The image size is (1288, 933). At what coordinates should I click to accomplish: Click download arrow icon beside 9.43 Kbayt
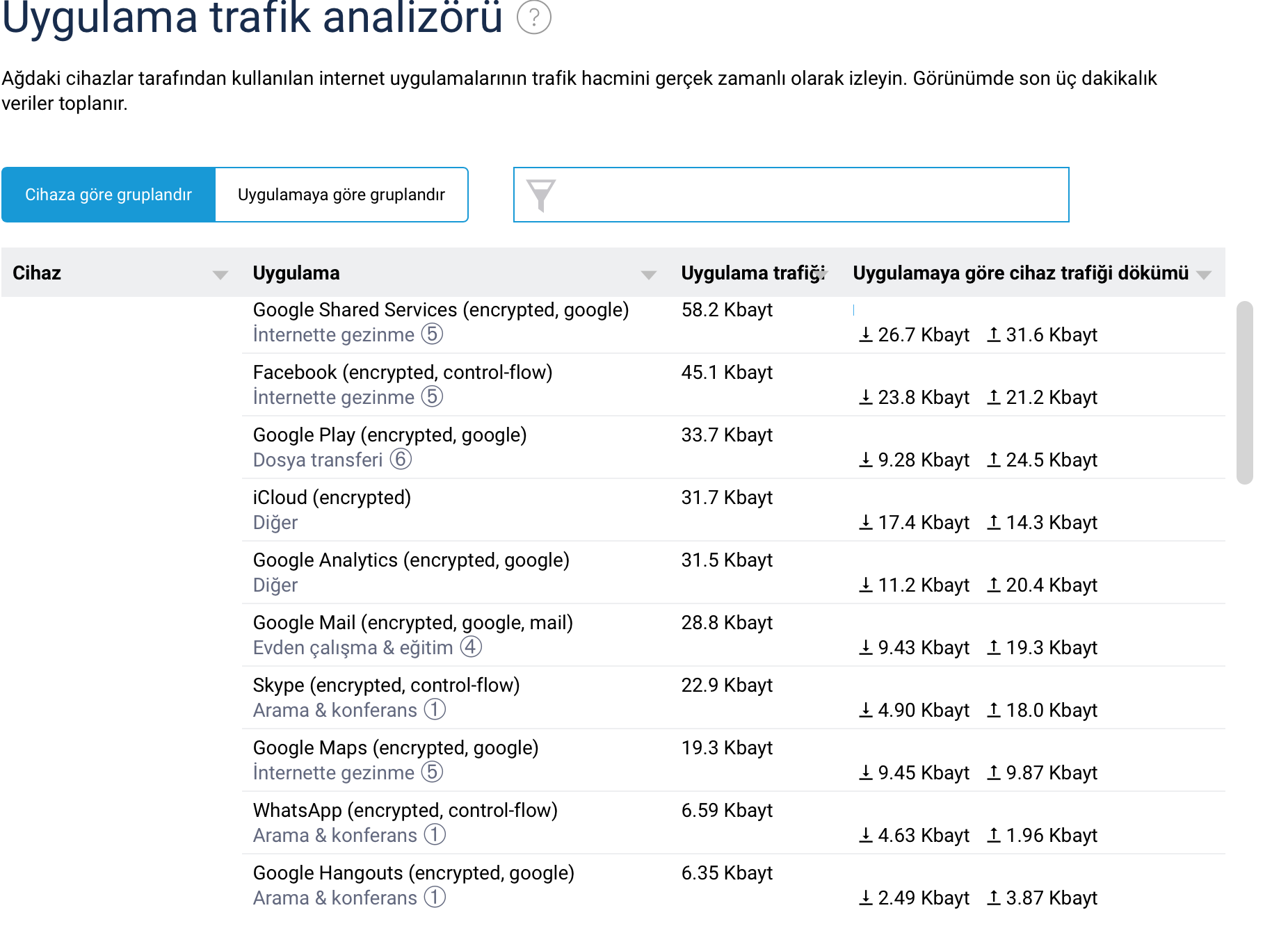[x=866, y=647]
